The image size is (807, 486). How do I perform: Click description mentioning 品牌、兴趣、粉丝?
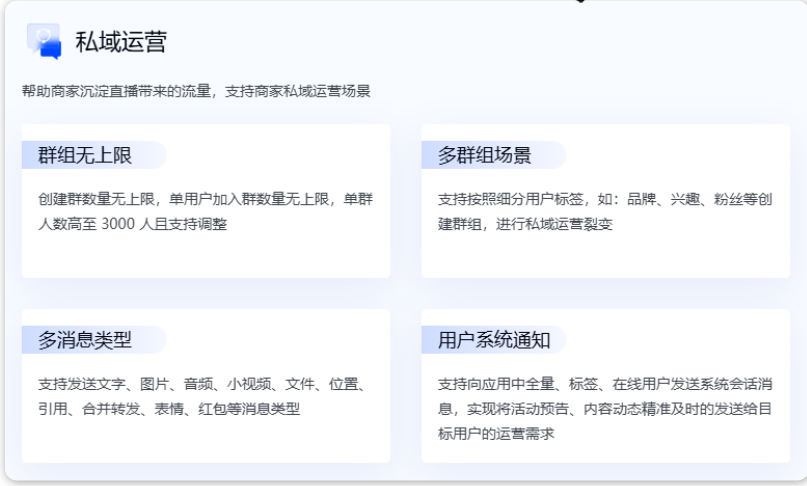click(x=605, y=211)
